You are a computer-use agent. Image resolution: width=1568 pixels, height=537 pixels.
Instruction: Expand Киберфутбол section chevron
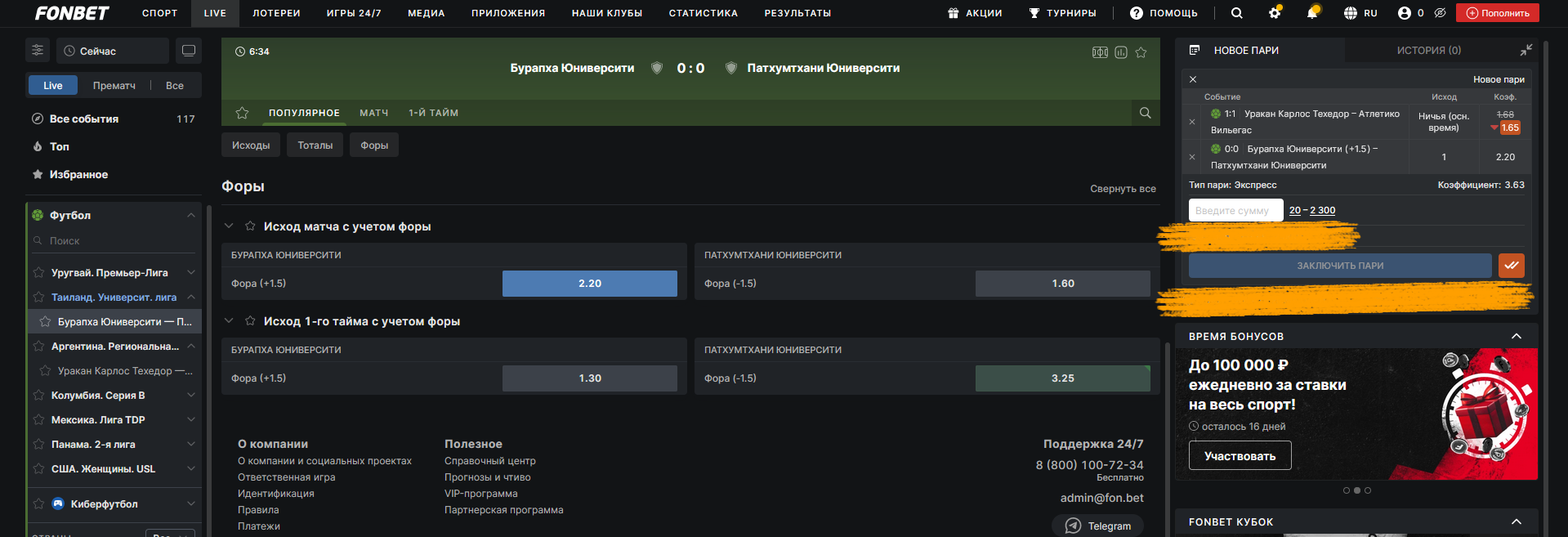[x=190, y=503]
